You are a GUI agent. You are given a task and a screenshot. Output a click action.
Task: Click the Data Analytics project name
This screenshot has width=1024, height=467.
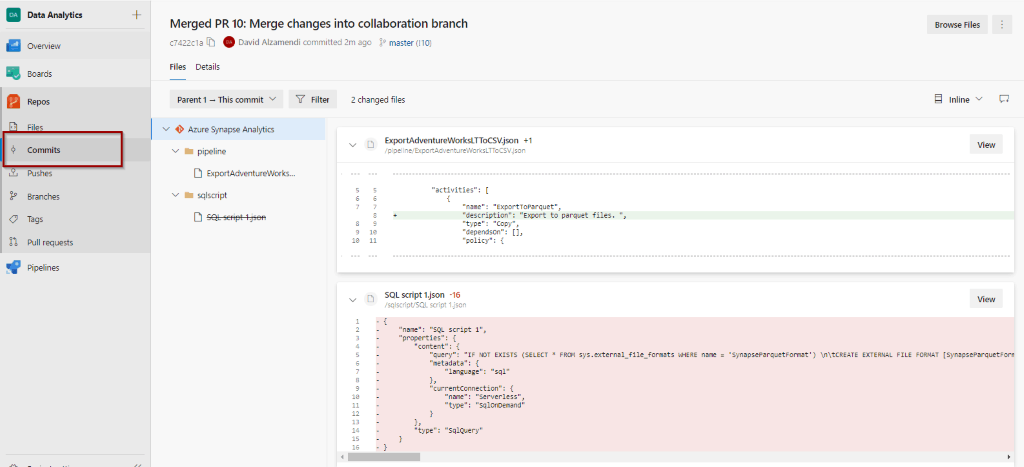(x=55, y=14)
